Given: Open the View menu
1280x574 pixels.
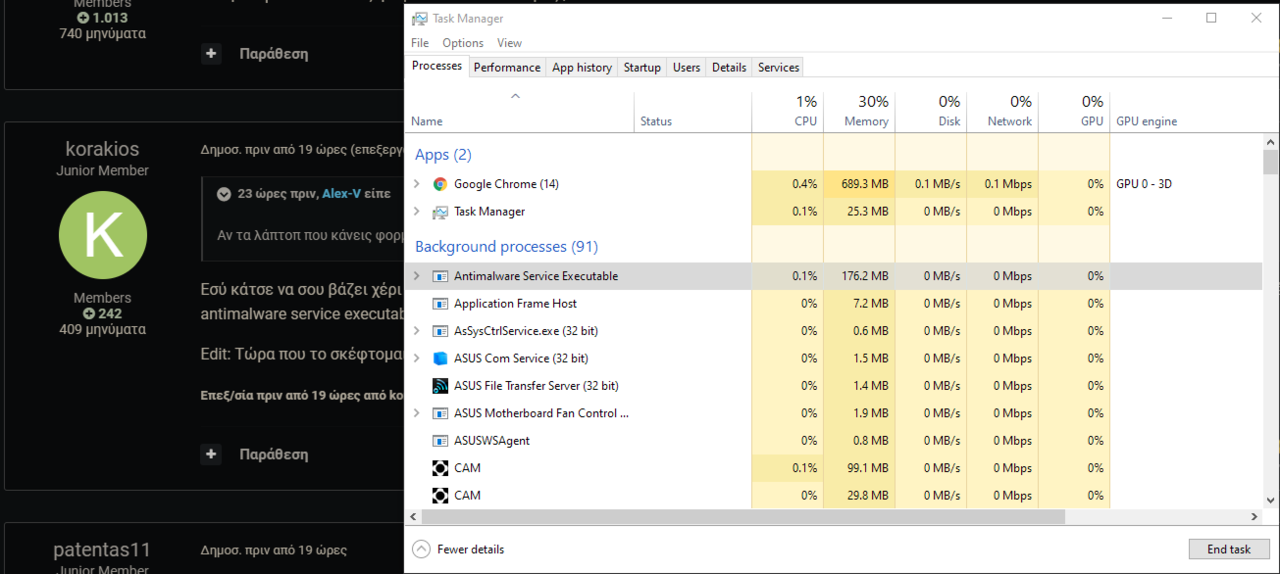Looking at the screenshot, I should 509,43.
